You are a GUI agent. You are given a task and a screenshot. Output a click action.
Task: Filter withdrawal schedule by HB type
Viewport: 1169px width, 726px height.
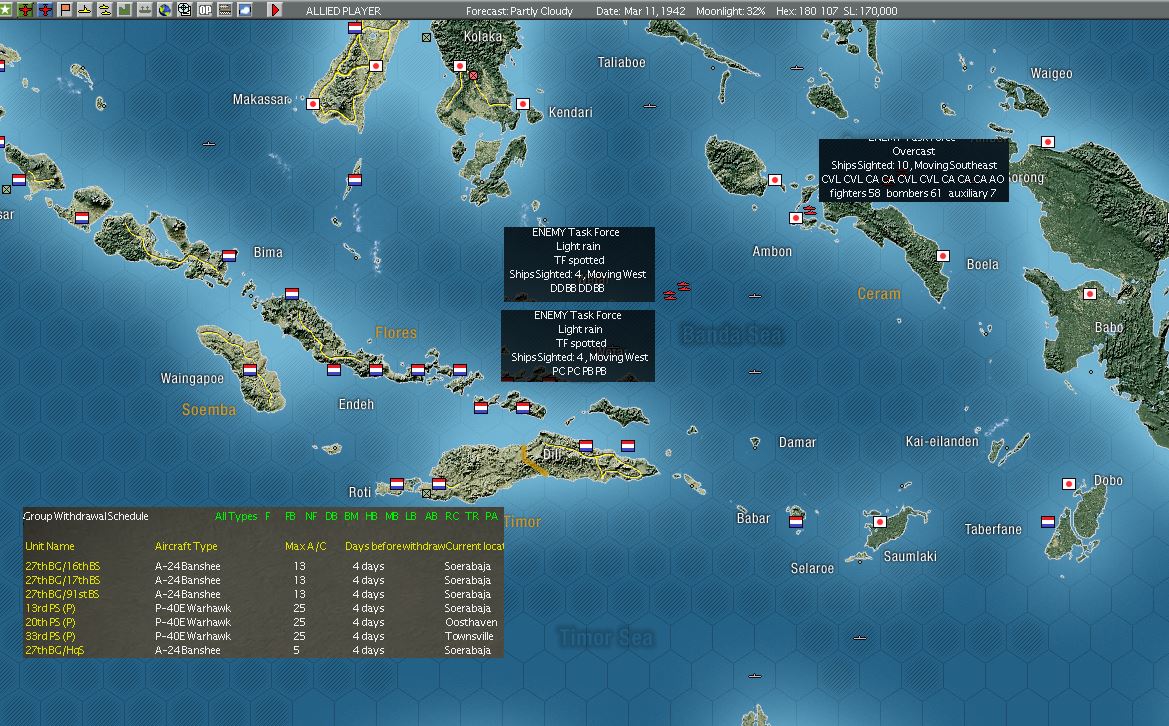pyautogui.click(x=371, y=516)
